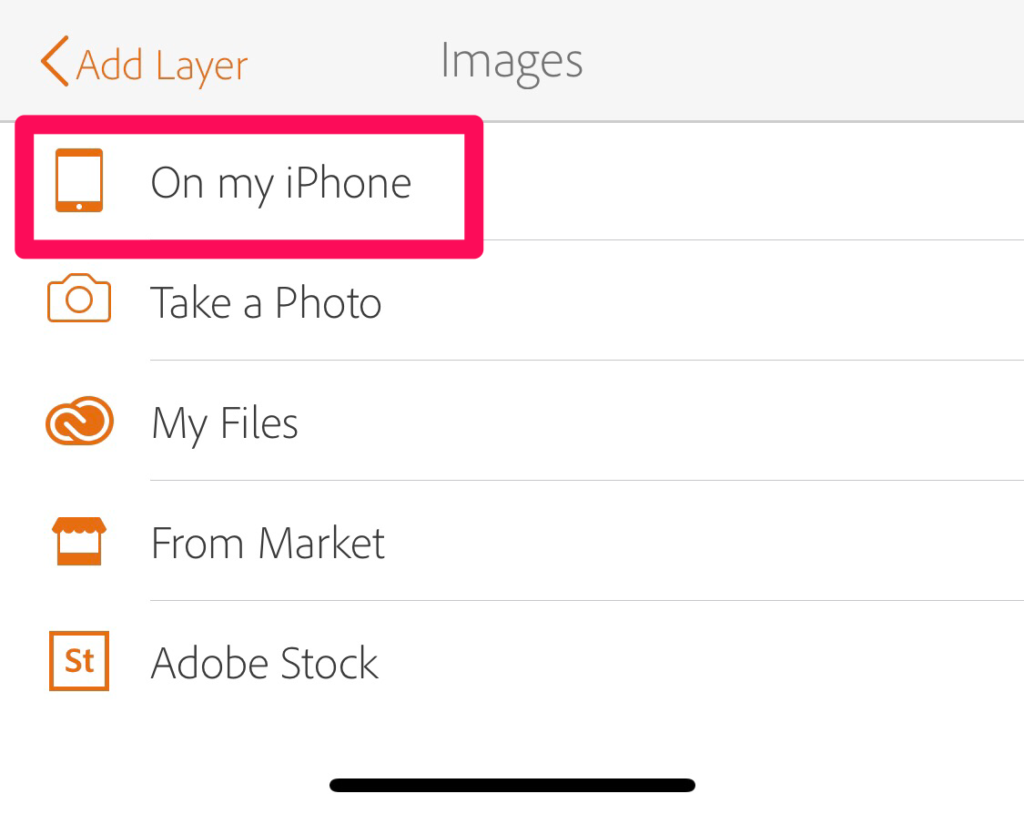Open Adobe Stock label
Viewport: 1024px width, 814px height.
pyautogui.click(x=264, y=662)
